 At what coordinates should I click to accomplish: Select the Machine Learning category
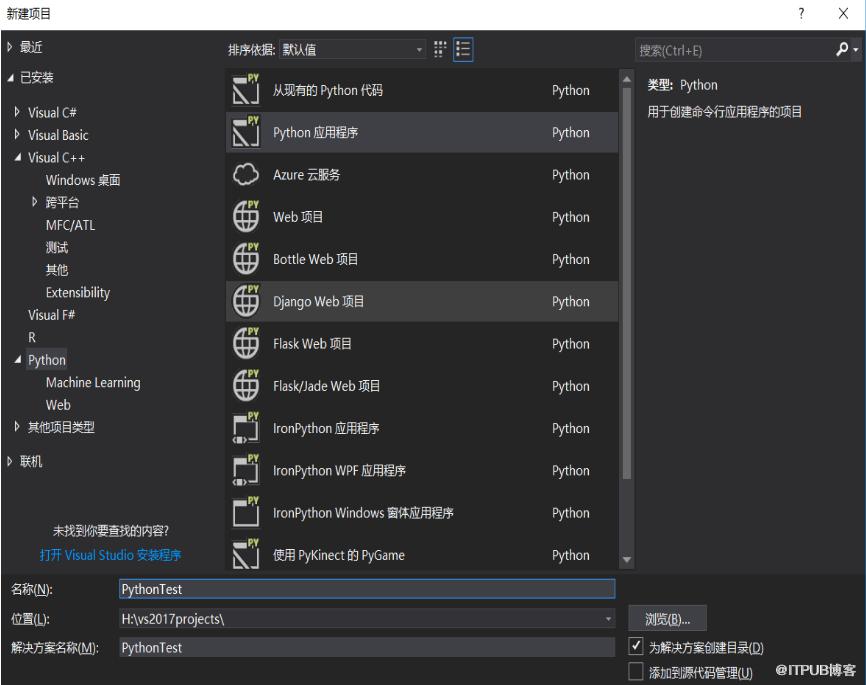[93, 382]
